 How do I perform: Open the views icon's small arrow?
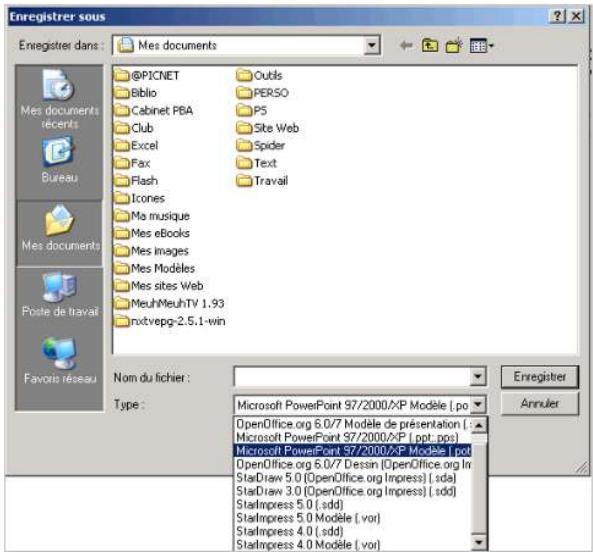[x=491, y=46]
